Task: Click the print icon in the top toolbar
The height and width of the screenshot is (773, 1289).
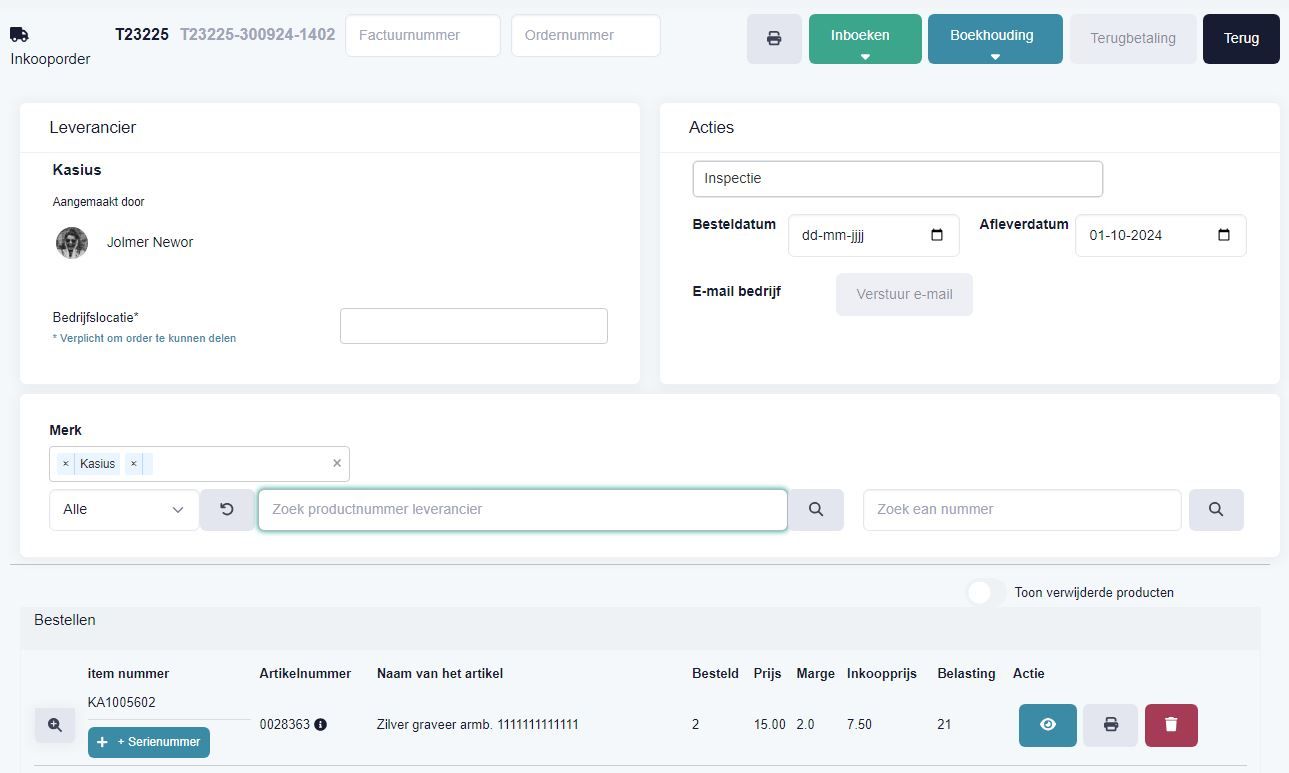Action: click(774, 38)
